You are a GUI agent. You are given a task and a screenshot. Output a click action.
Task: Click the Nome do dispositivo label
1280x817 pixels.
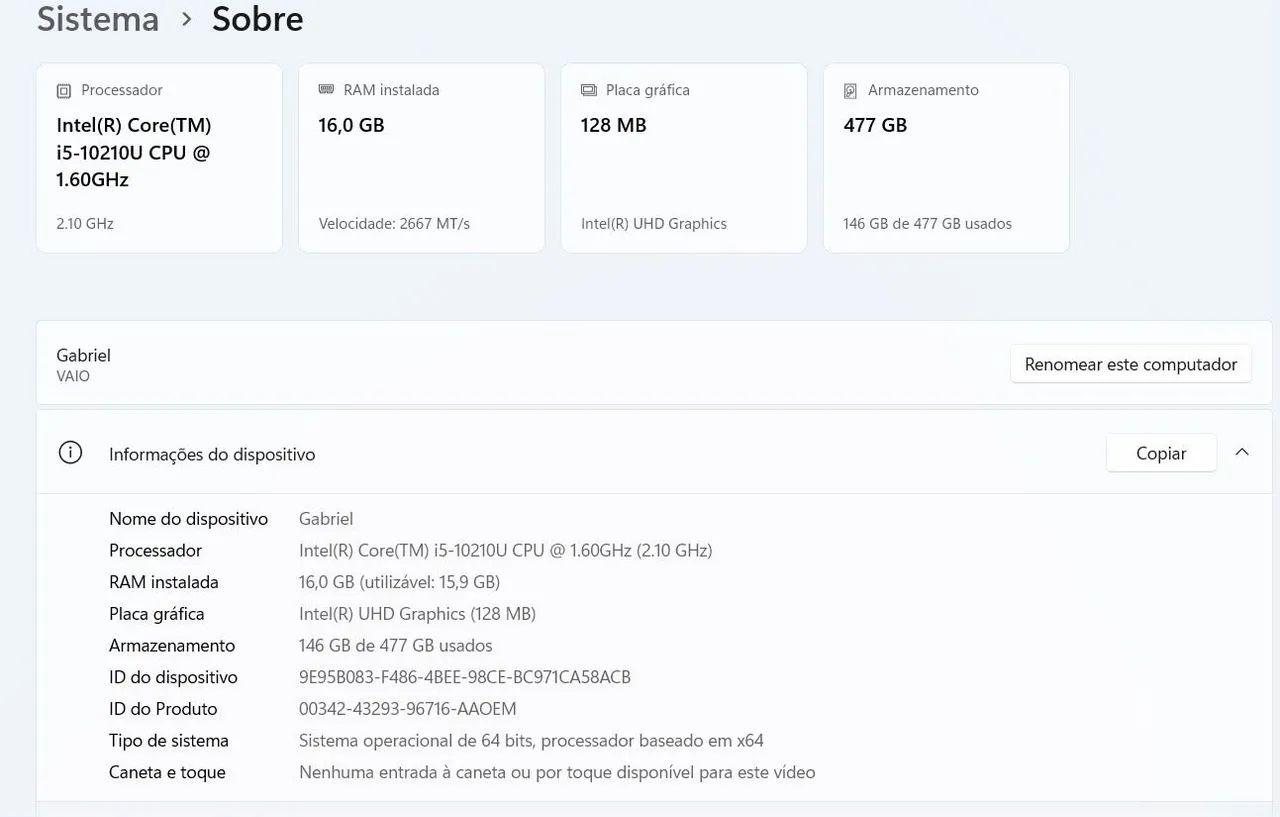[189, 519]
